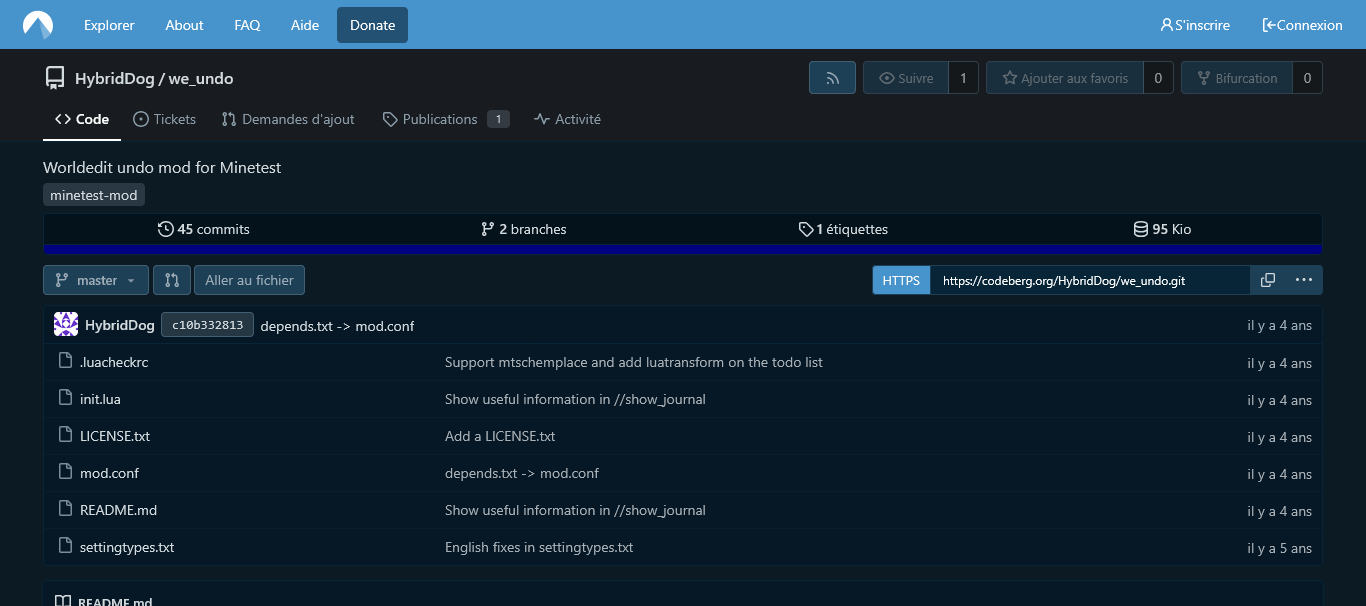This screenshot has width=1366, height=606.
Task: Click the RSS feed icon button
Action: [x=832, y=78]
